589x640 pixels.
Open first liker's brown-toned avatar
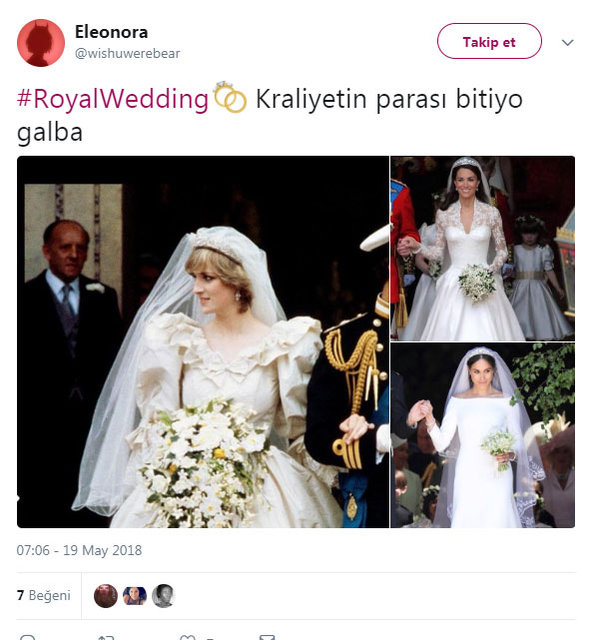click(x=106, y=596)
